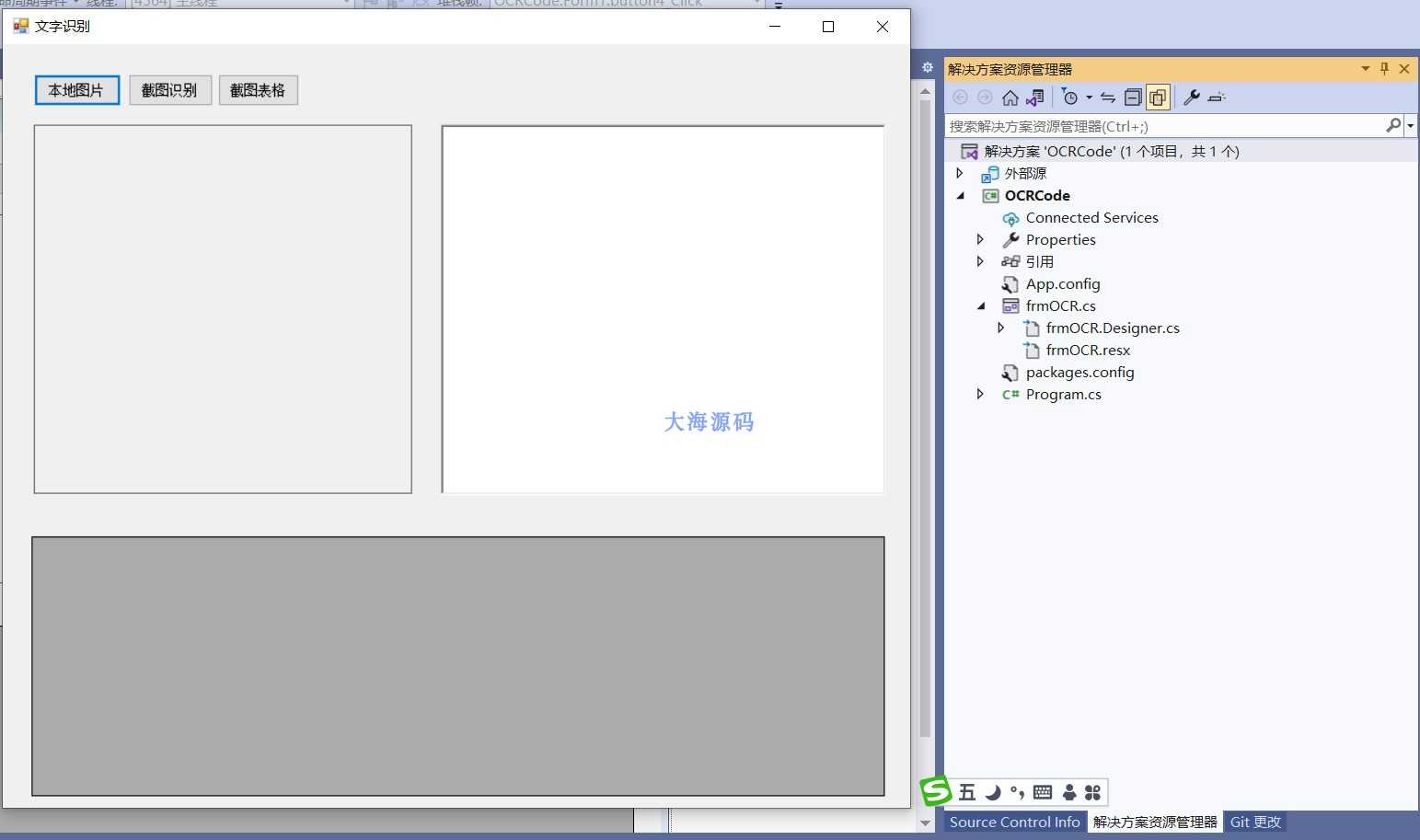Image resolution: width=1420 pixels, height=840 pixels.
Task: Open the search options dropdown arrow
Action: coord(1411,126)
